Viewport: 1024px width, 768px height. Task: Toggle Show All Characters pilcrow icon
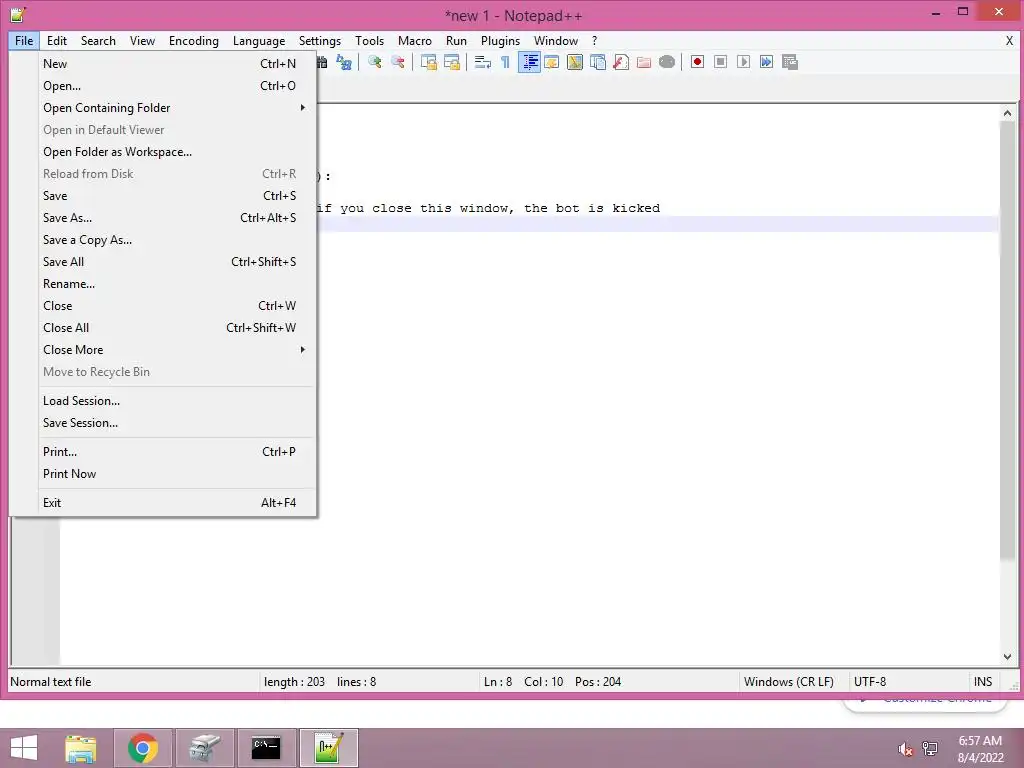point(505,62)
